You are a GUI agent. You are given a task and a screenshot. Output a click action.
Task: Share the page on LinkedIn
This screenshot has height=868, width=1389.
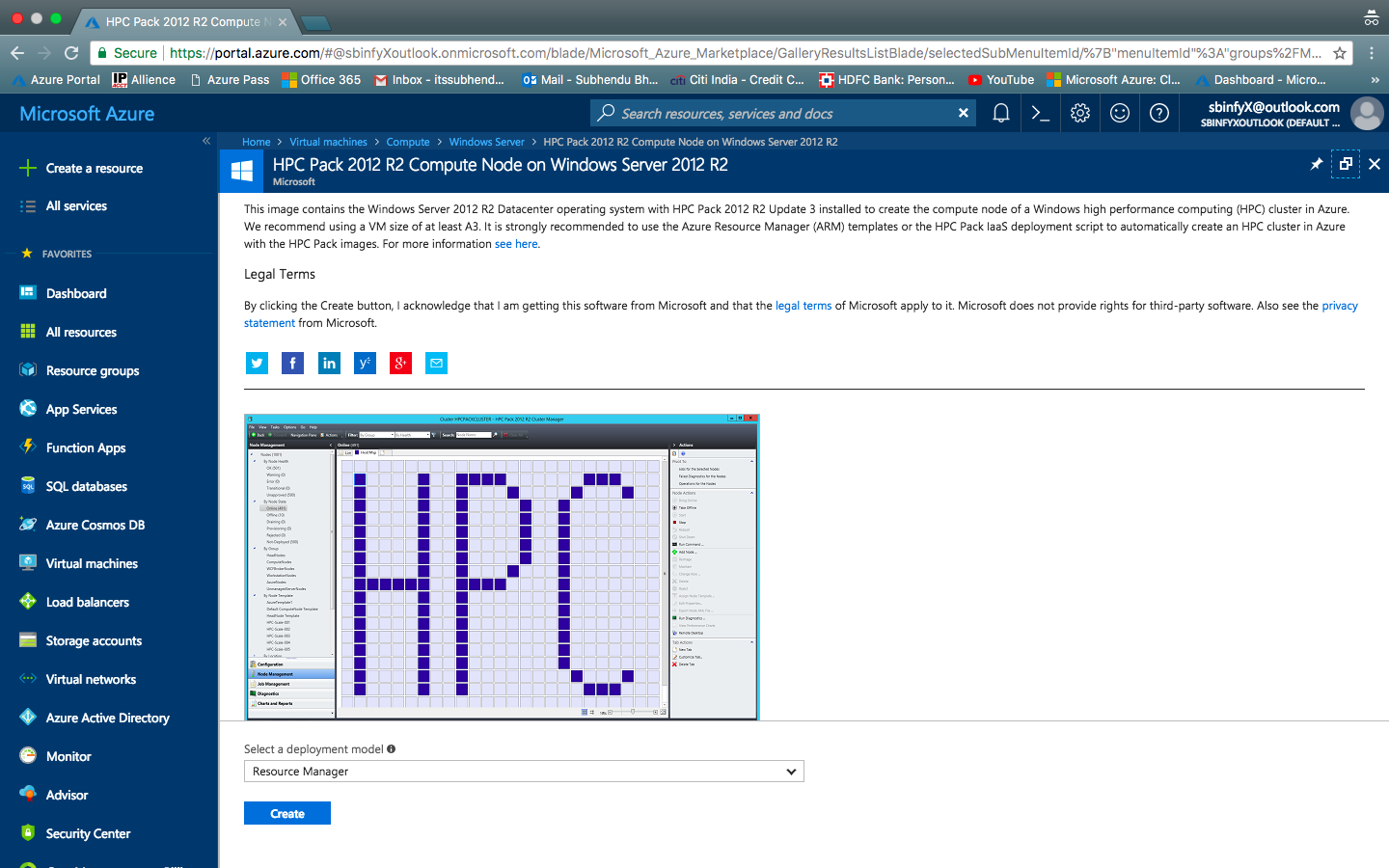(328, 363)
